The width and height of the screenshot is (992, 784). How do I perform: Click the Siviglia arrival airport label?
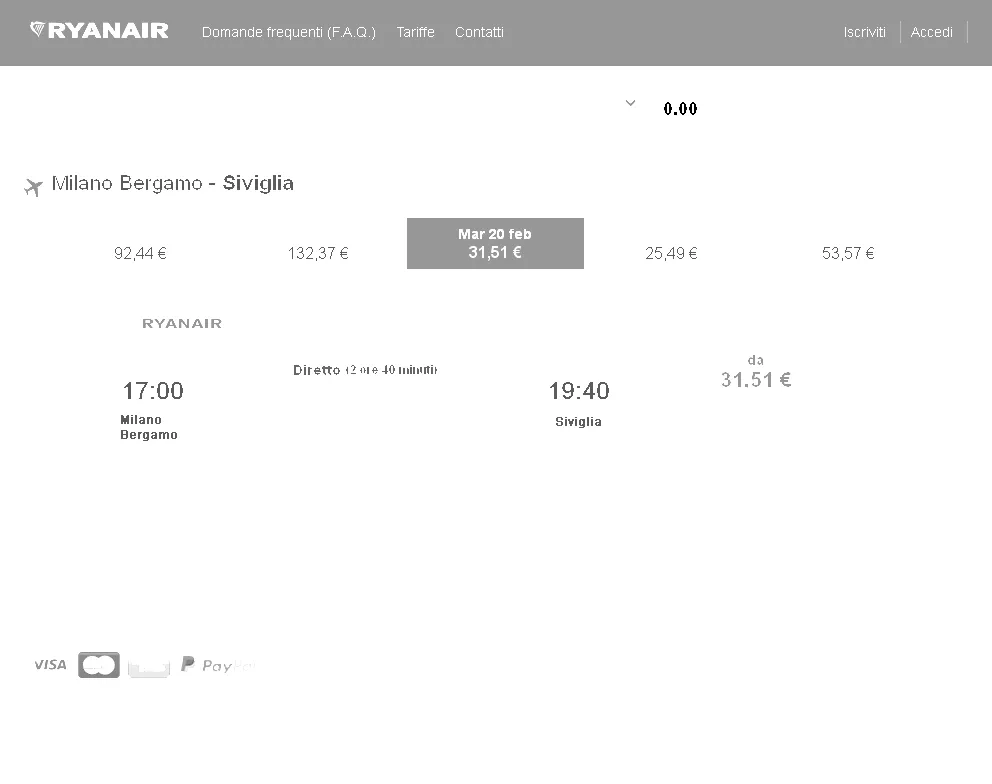click(578, 421)
